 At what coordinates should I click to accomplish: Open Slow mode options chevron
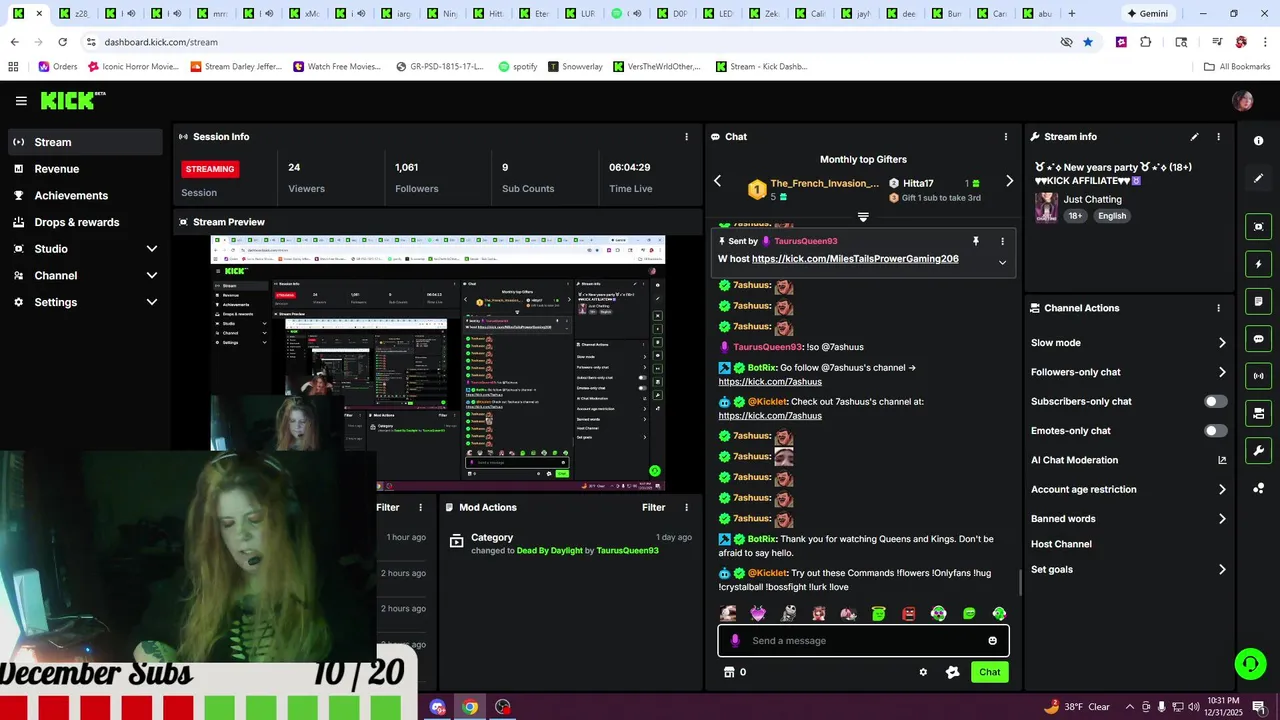point(1222,343)
